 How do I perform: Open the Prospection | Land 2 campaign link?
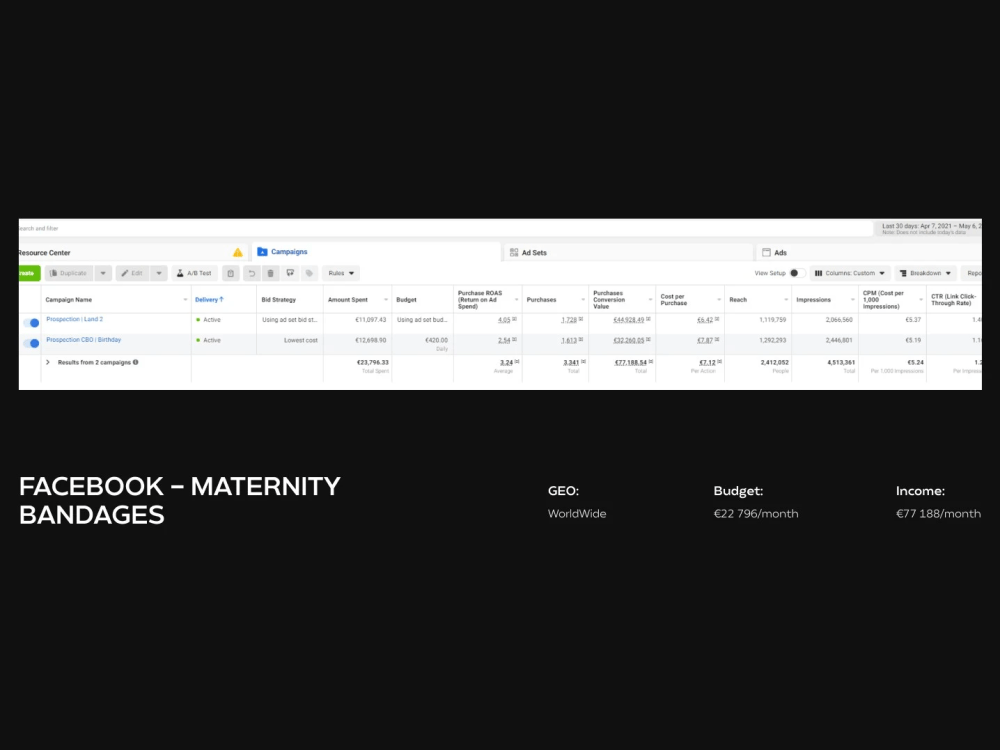click(x=75, y=319)
